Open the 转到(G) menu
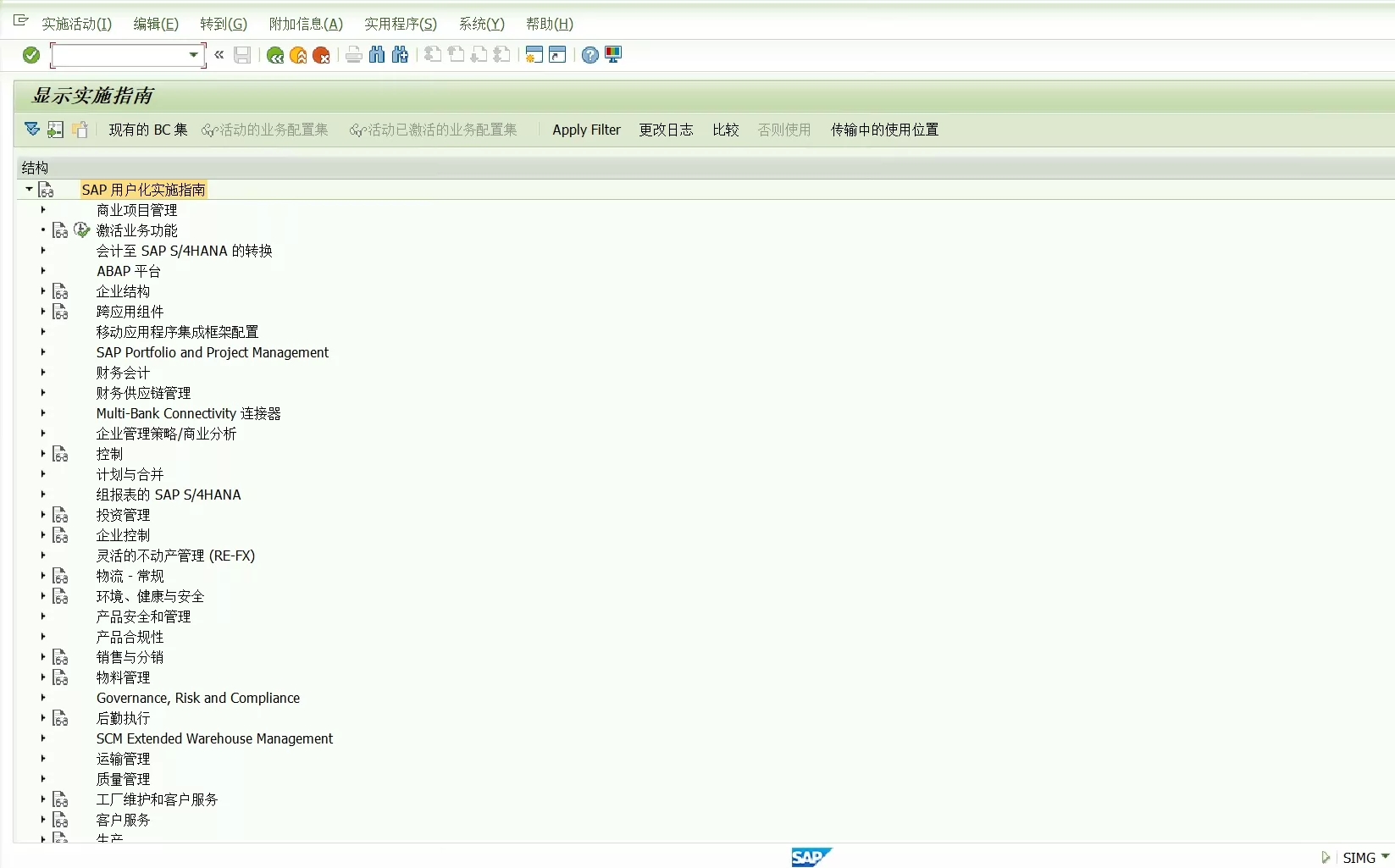 (224, 24)
